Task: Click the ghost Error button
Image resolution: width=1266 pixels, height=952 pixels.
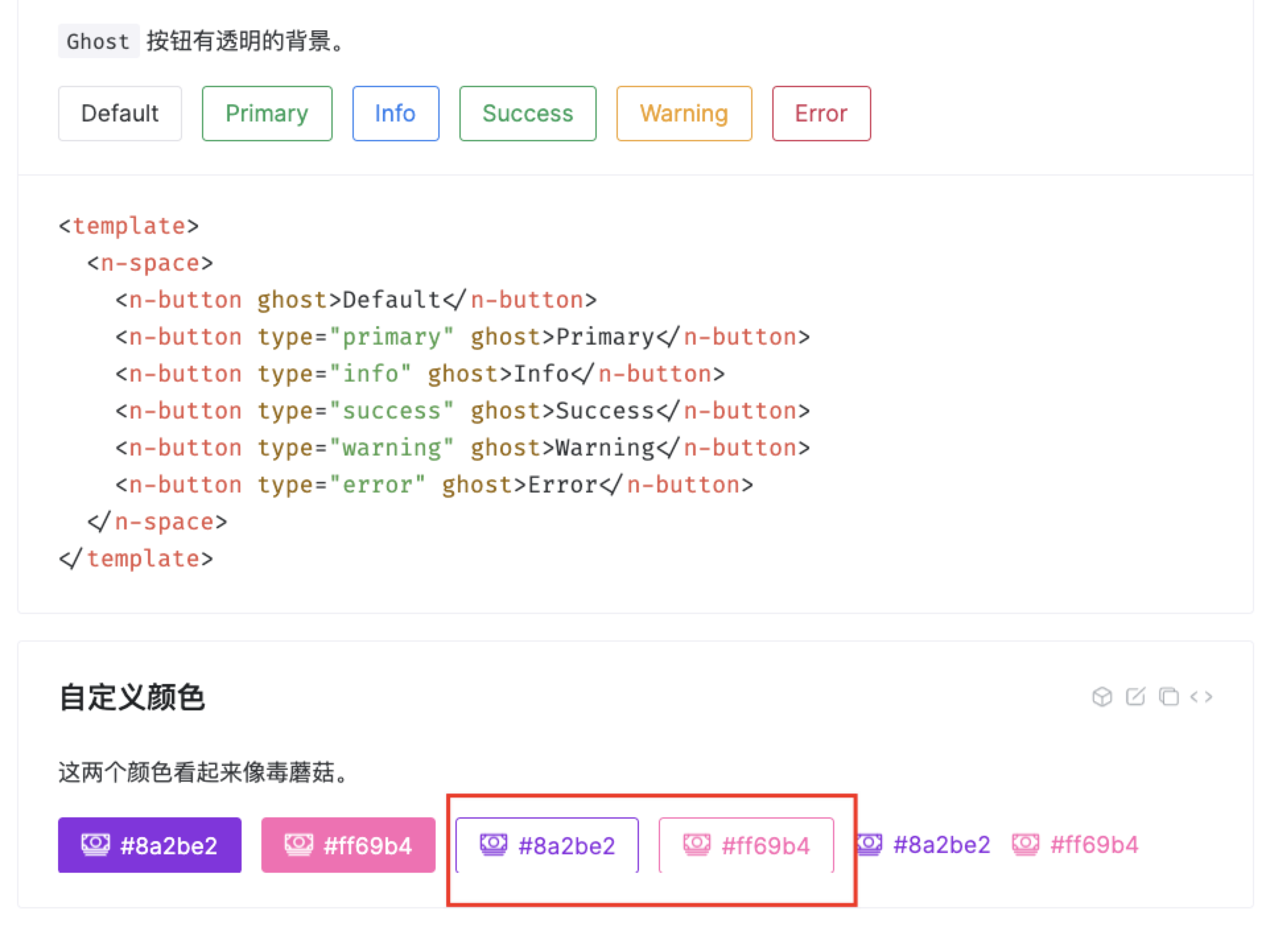Action: click(820, 113)
